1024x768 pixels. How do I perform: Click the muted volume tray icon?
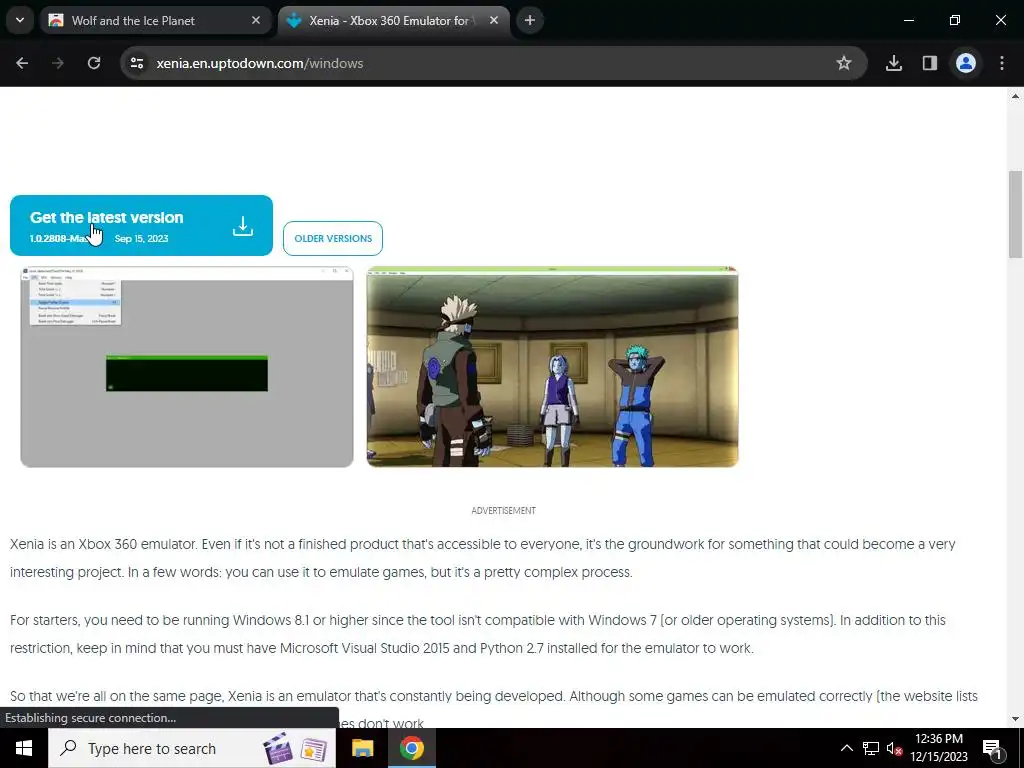[894, 748]
